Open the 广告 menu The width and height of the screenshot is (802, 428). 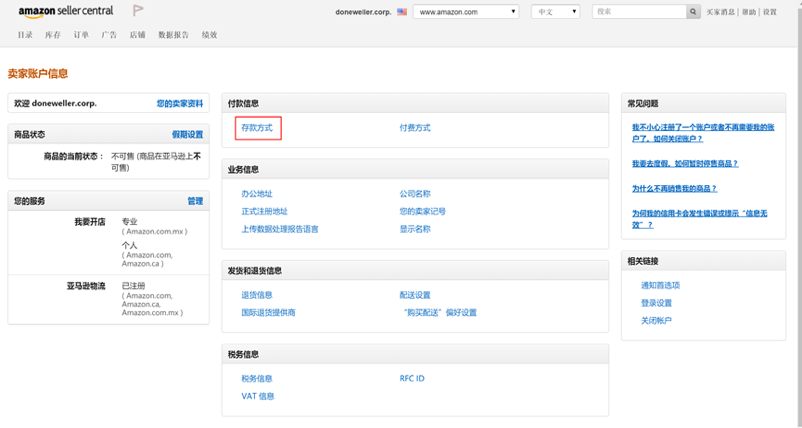tap(109, 35)
